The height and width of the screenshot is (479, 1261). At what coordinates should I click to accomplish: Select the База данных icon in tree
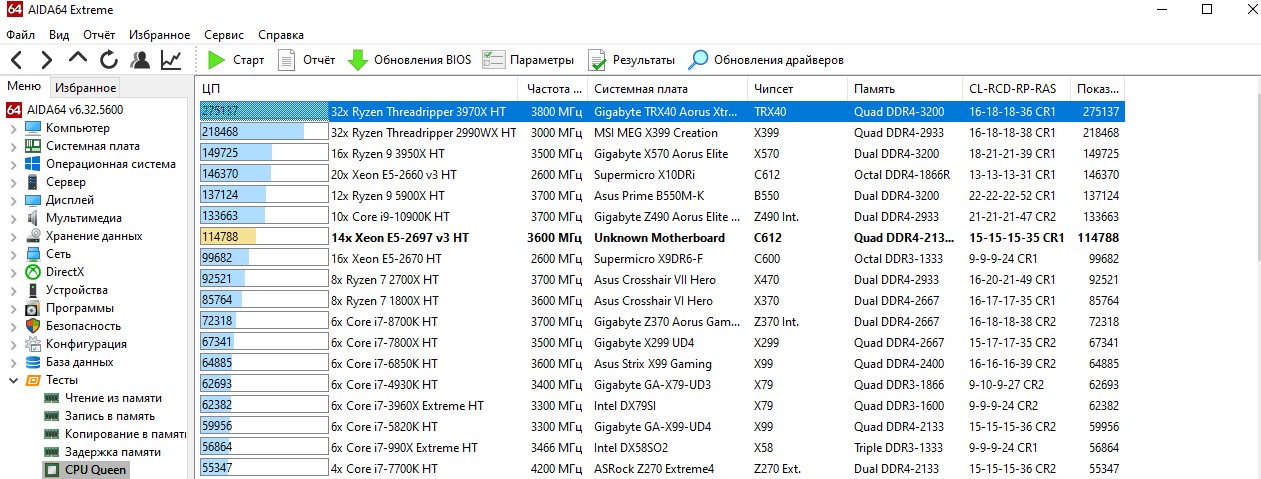pyautogui.click(x=33, y=362)
